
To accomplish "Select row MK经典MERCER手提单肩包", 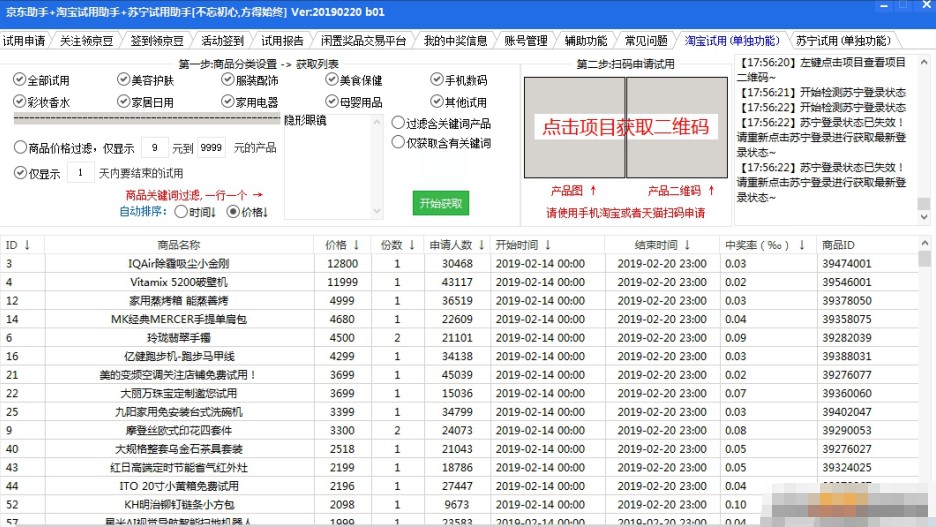I will [459, 319].
